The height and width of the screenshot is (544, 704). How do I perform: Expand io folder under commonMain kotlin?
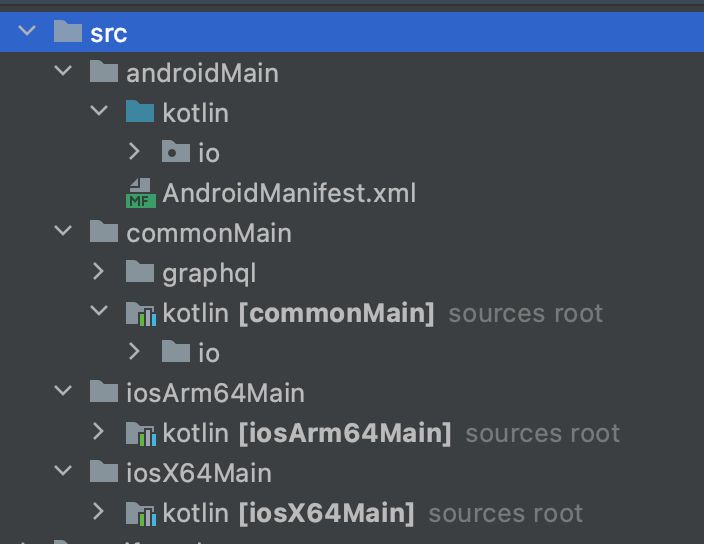(134, 351)
